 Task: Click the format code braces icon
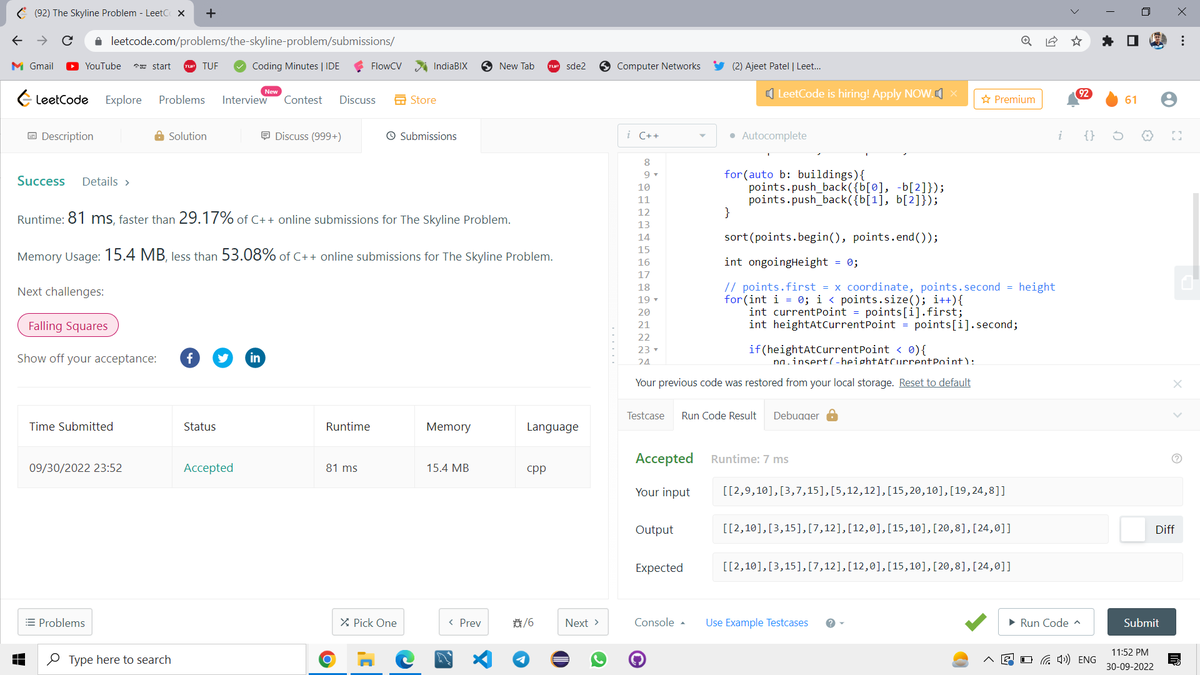pyautogui.click(x=1091, y=136)
